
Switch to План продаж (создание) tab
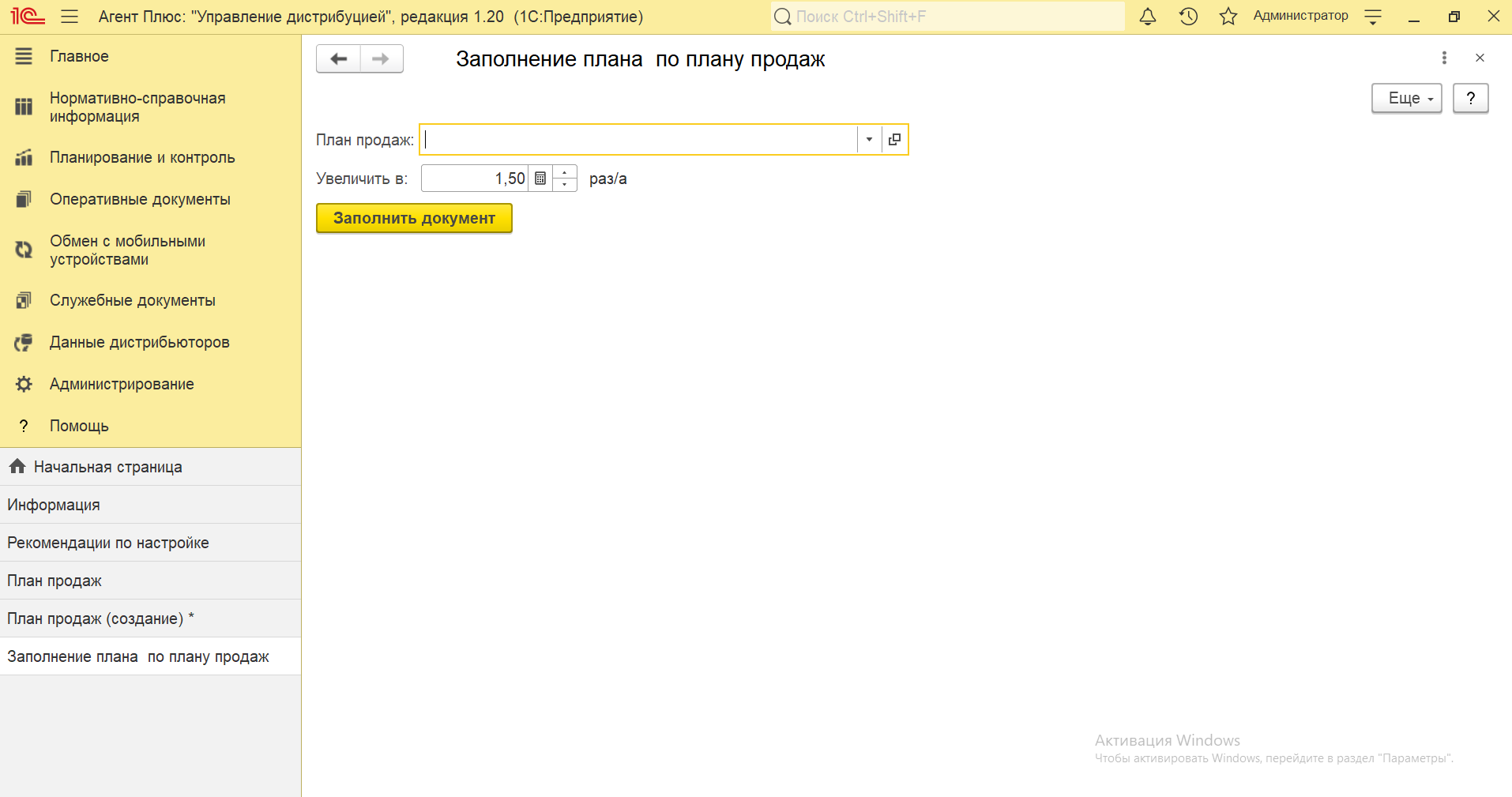coord(100,618)
